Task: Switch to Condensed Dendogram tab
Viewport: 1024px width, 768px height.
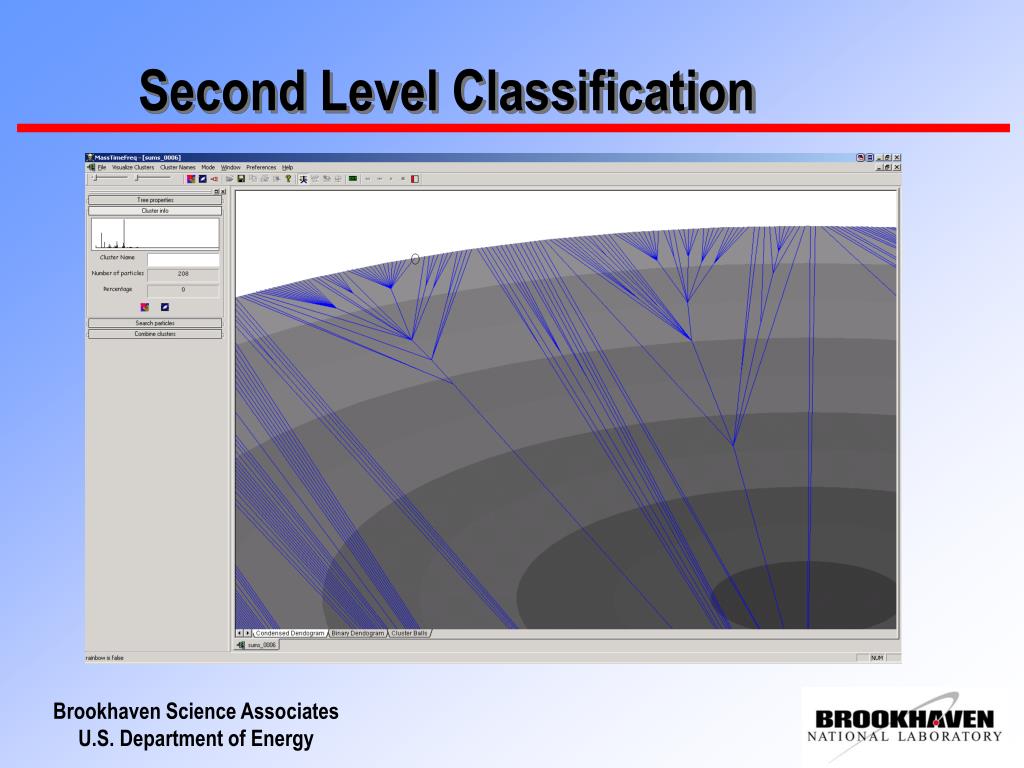Action: click(x=289, y=633)
